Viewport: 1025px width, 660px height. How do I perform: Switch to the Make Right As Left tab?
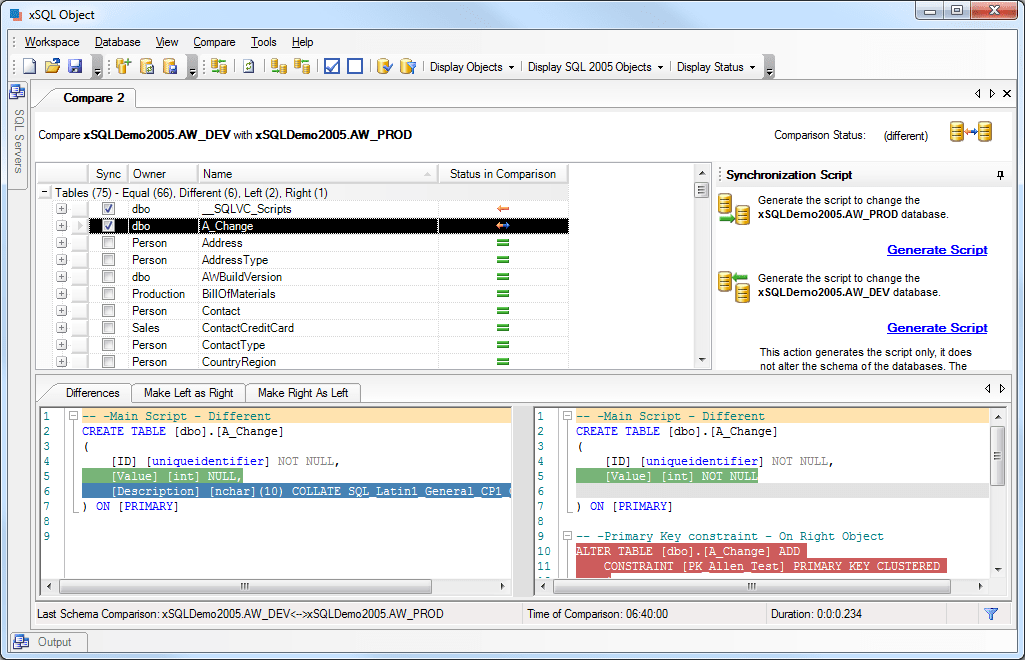[x=303, y=393]
